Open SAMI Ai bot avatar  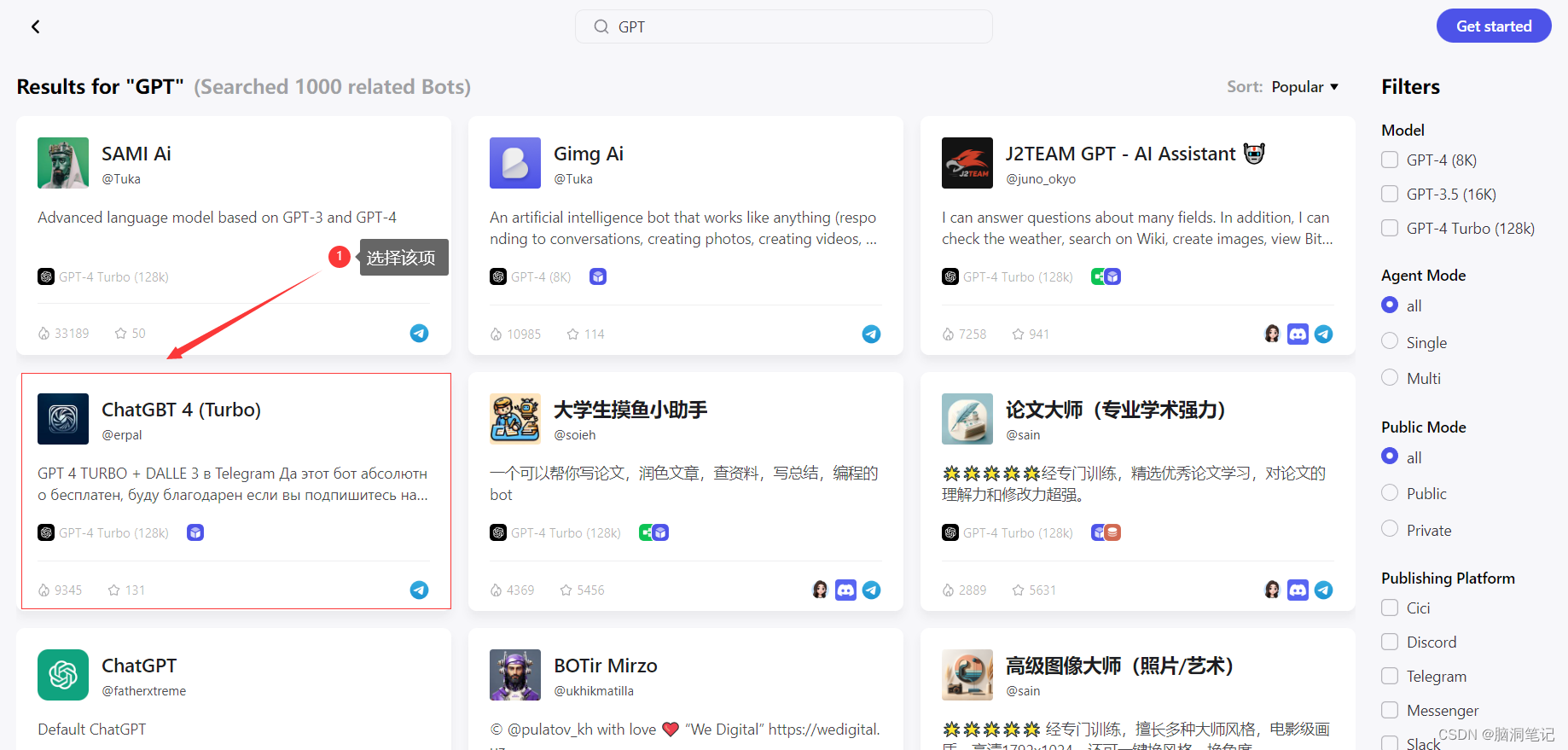[x=63, y=163]
